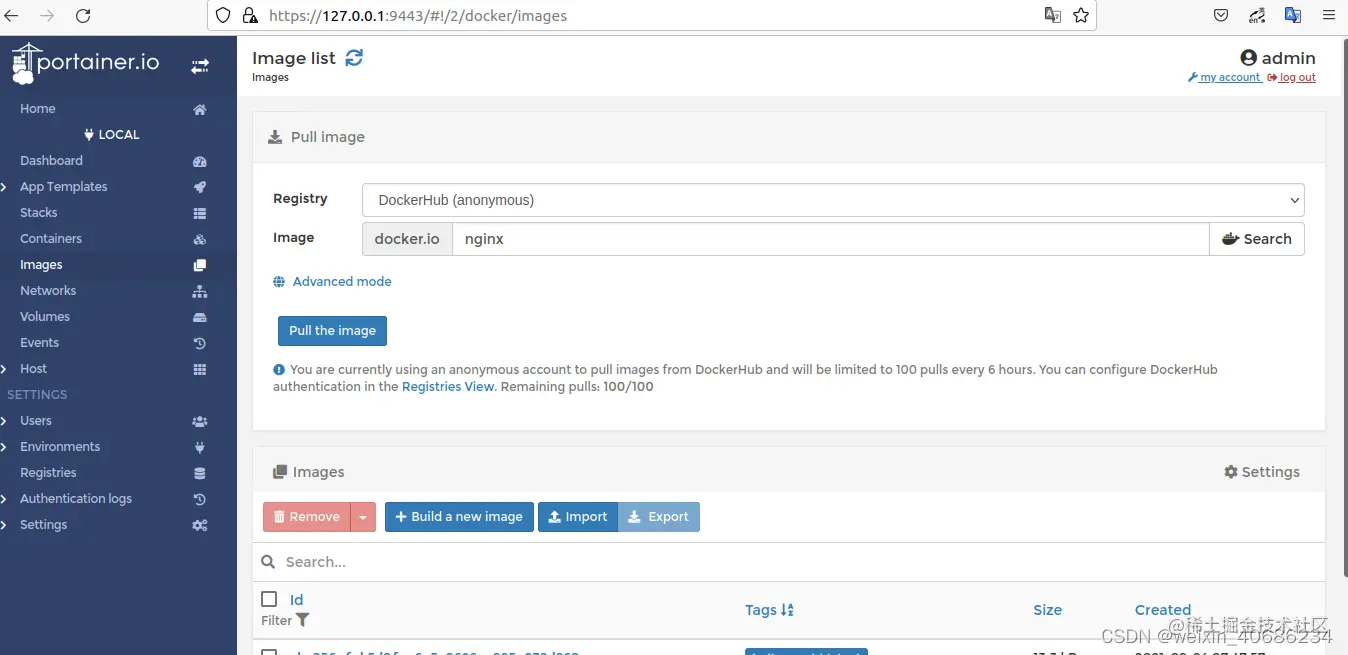
Task: Open the my account link
Action: [x=1224, y=78]
